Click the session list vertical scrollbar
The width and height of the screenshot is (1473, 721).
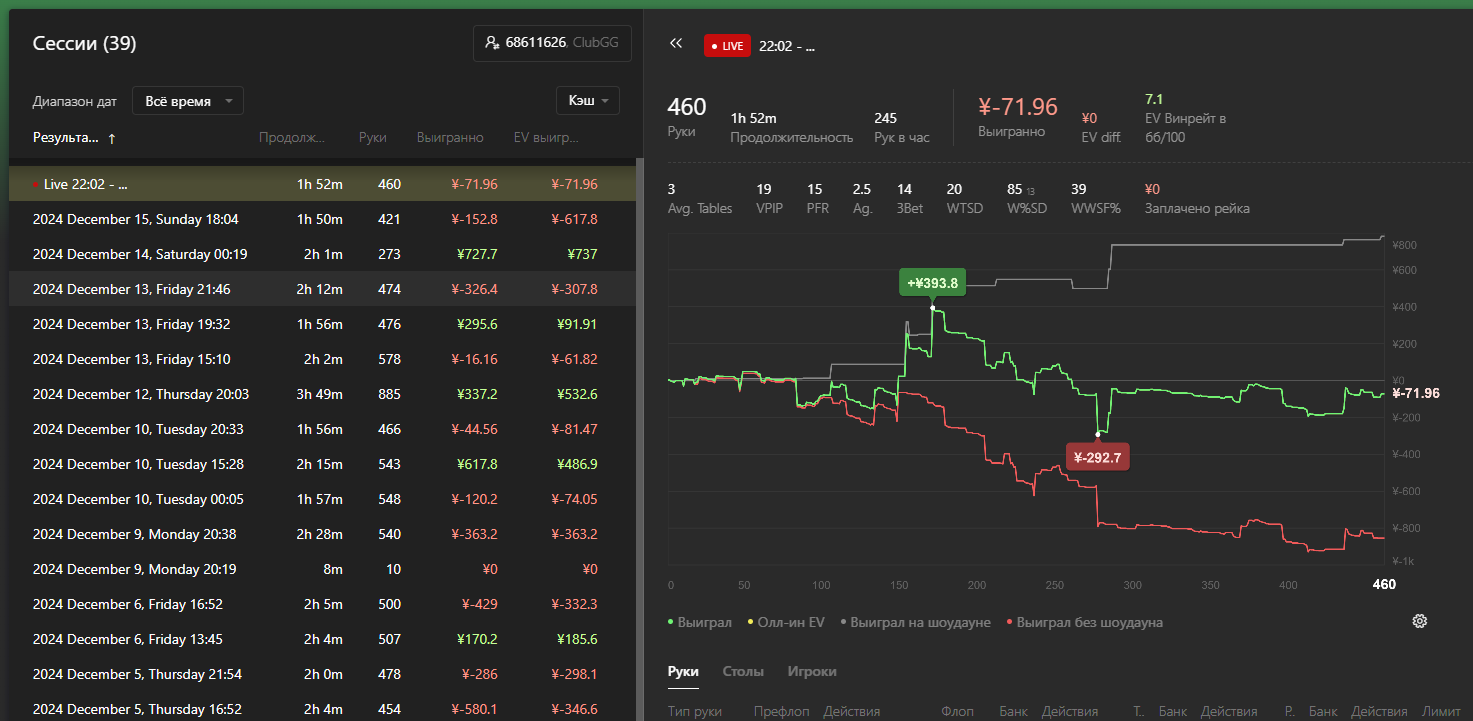coord(639,440)
